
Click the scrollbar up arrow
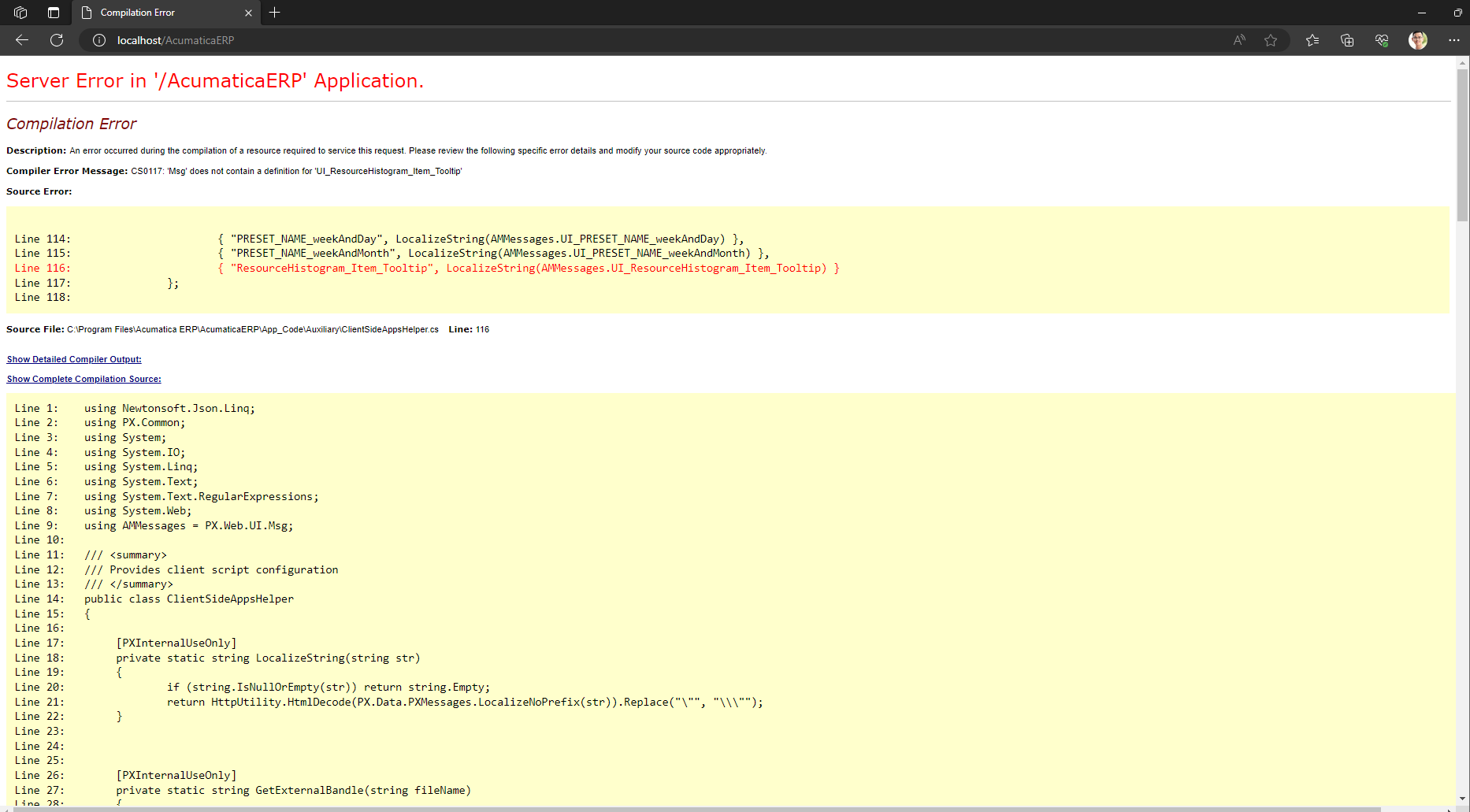click(x=1462, y=61)
